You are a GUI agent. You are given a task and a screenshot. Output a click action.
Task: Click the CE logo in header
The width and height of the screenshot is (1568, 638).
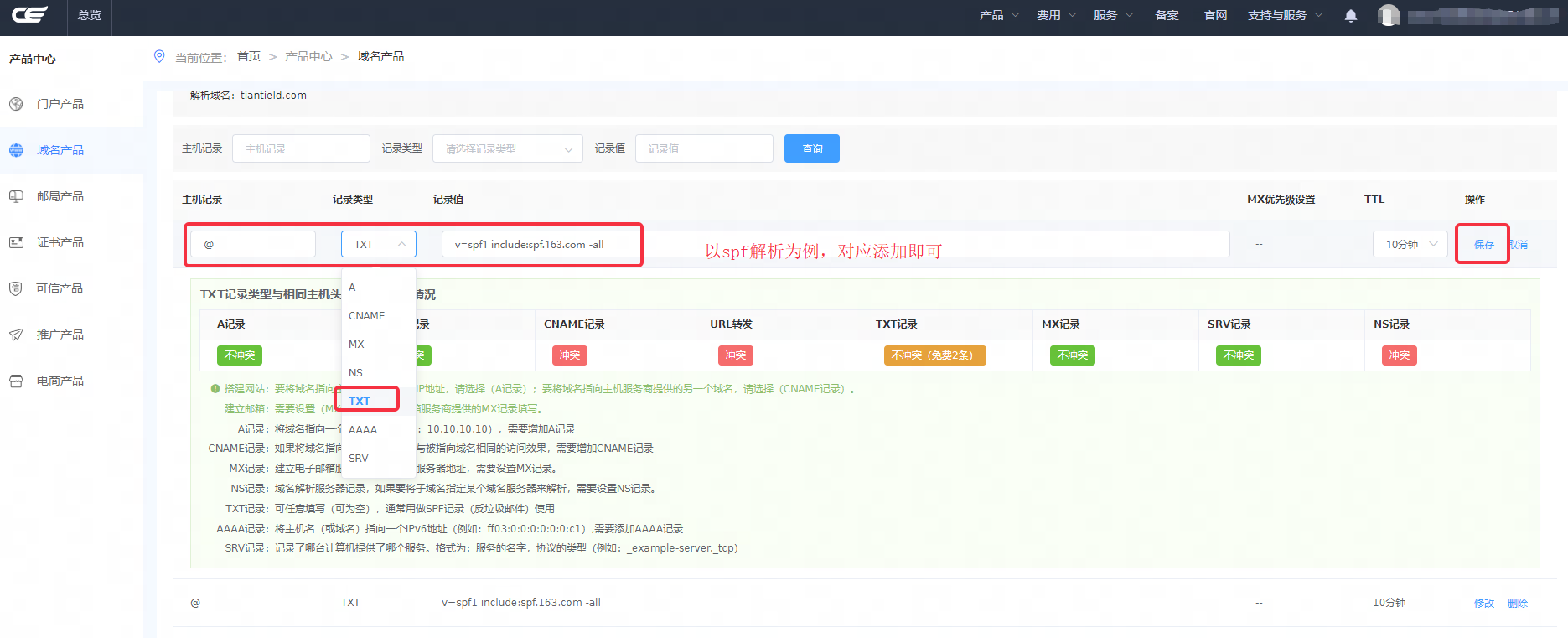pyautogui.click(x=29, y=15)
